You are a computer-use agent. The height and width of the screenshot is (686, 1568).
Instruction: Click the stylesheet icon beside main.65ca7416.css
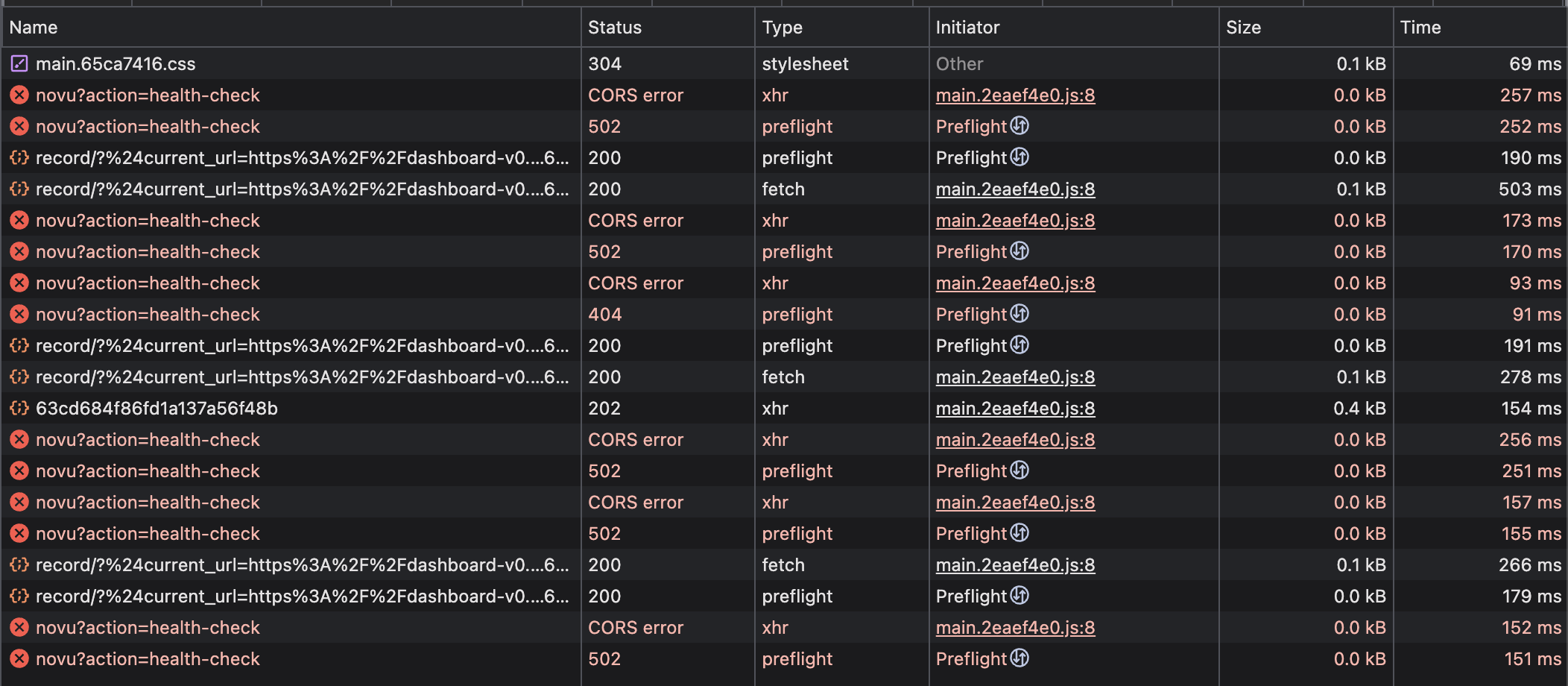[19, 64]
